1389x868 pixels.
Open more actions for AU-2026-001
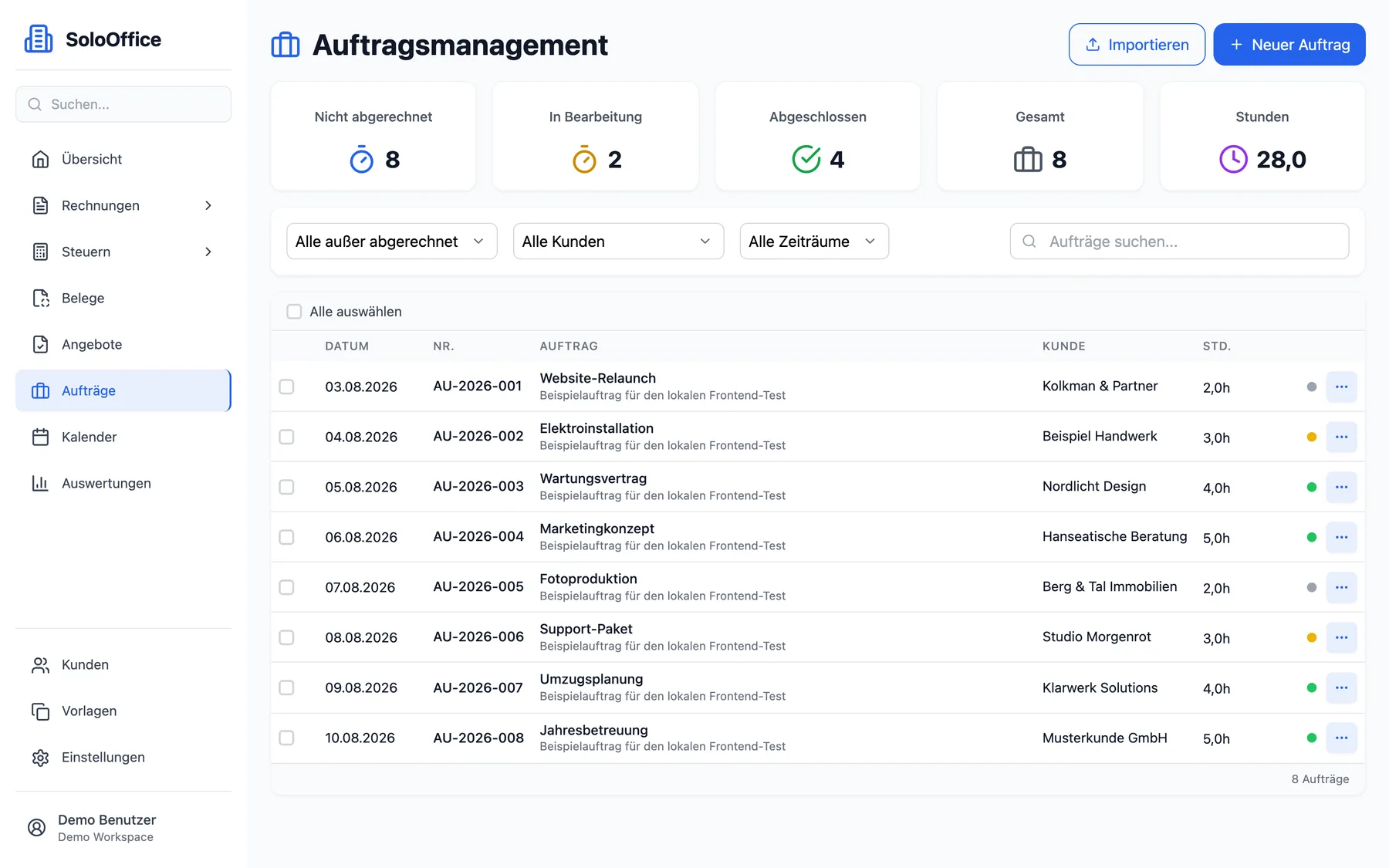[x=1342, y=387]
